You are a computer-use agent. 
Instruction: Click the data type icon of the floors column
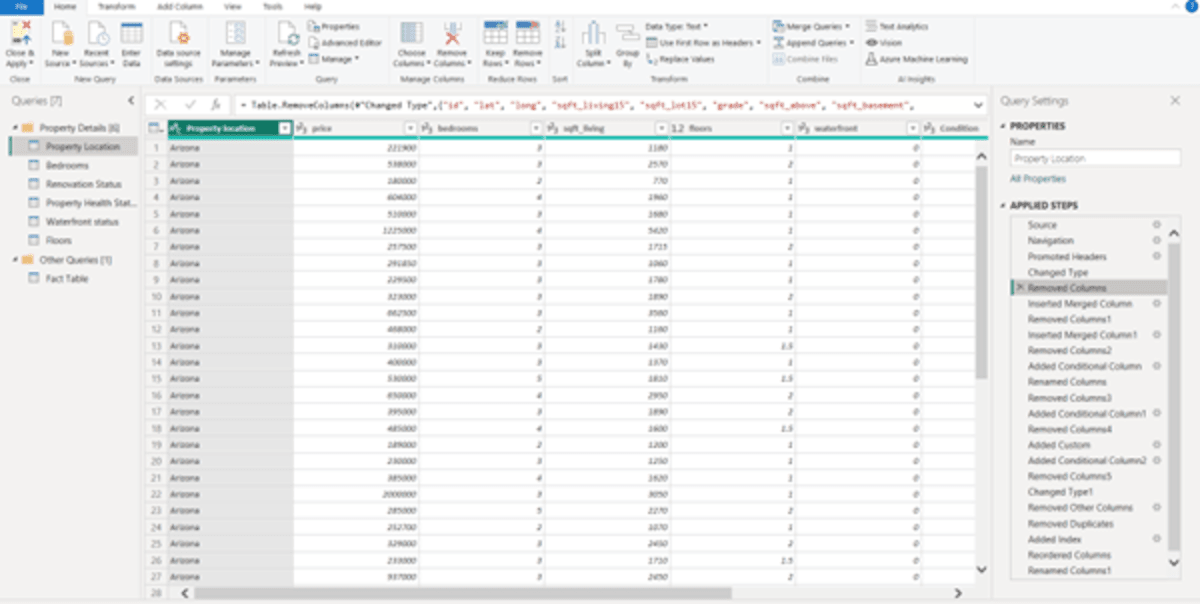(x=677, y=128)
